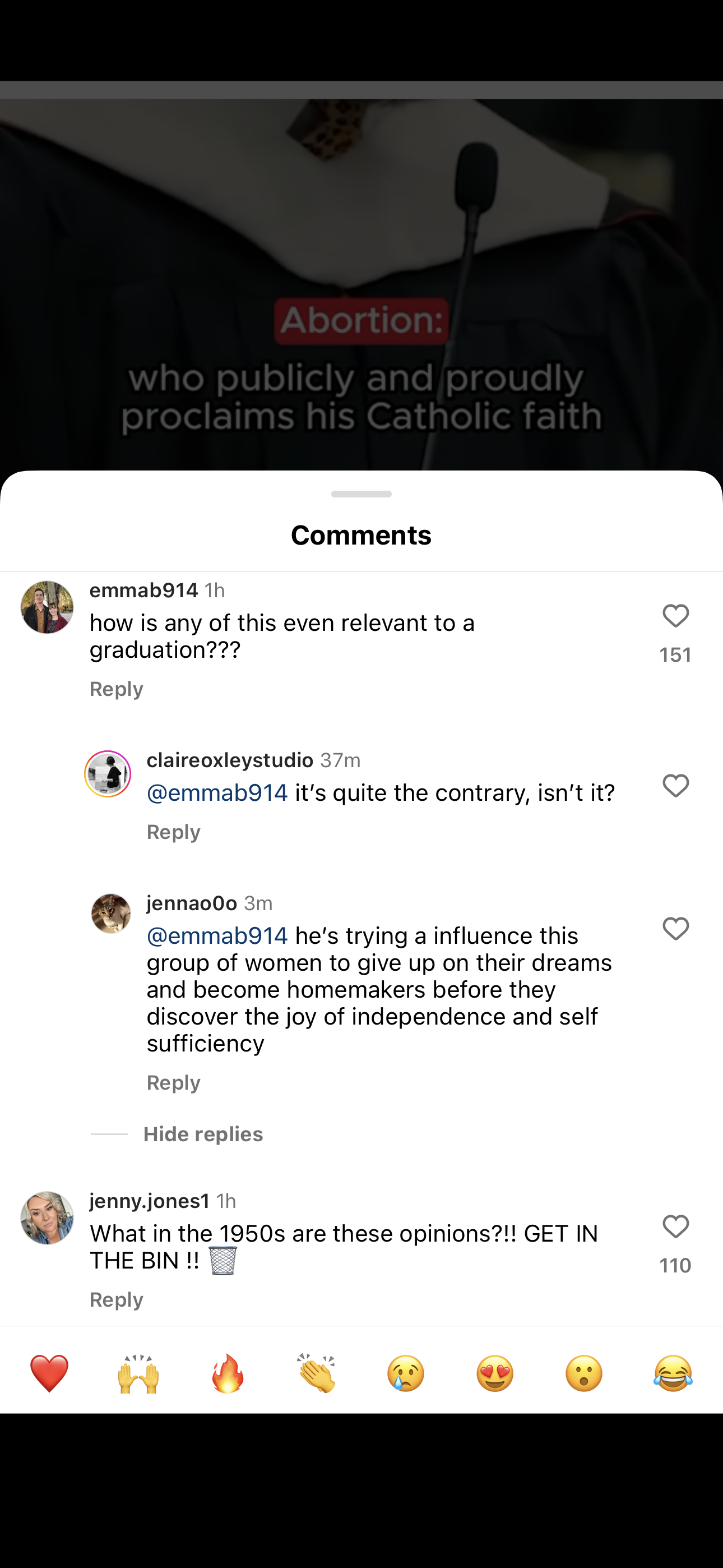The width and height of the screenshot is (723, 1568).
Task: Tap the laughing tears emoji reaction
Action: tap(673, 1373)
